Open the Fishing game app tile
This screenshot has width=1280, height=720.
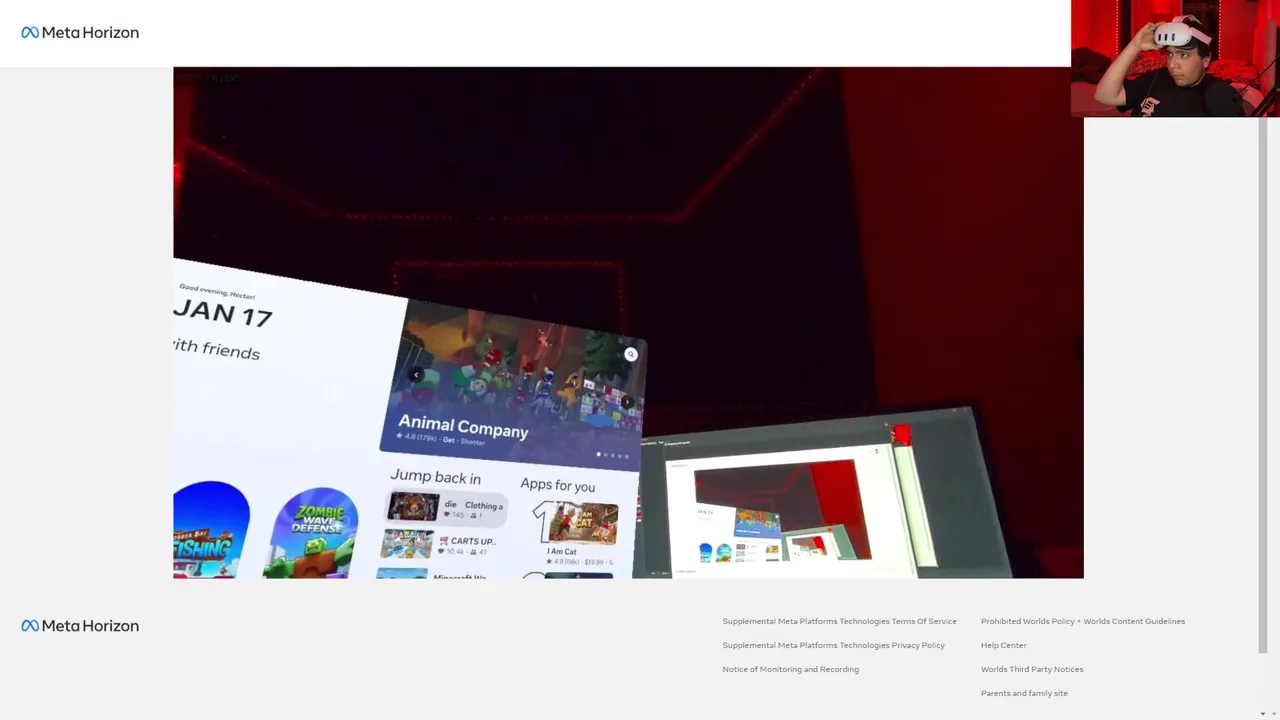pyautogui.click(x=210, y=530)
